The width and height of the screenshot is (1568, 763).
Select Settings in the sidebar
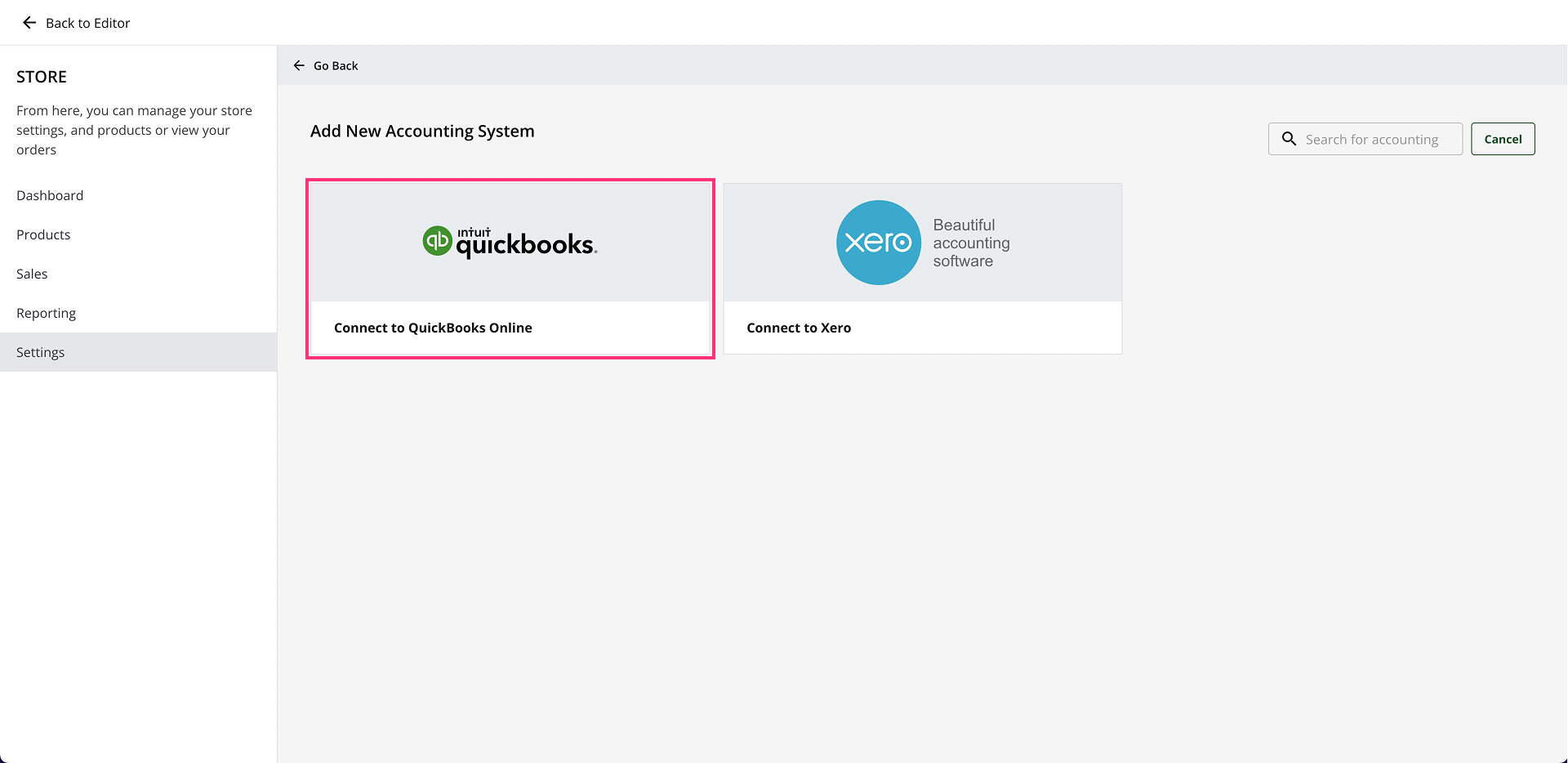tap(139, 352)
